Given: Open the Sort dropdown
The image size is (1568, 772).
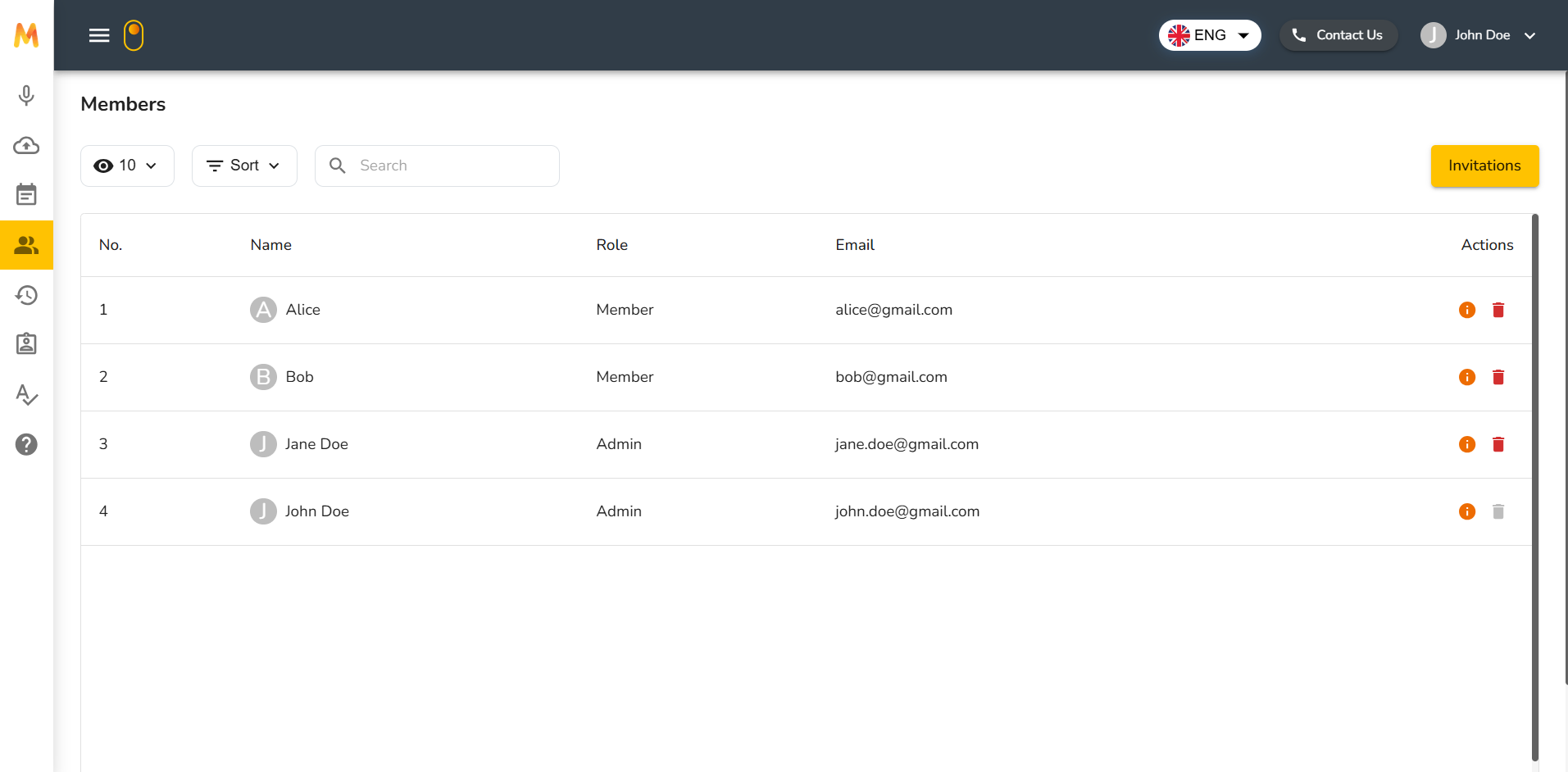Looking at the screenshot, I should point(244,166).
